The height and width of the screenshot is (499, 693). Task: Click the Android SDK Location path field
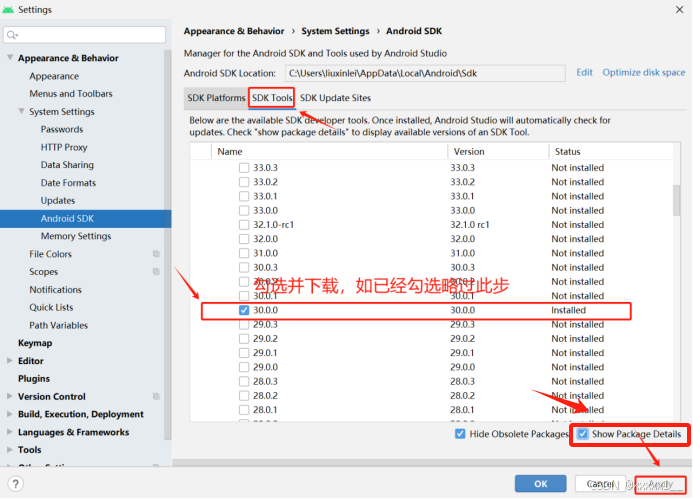pos(425,73)
